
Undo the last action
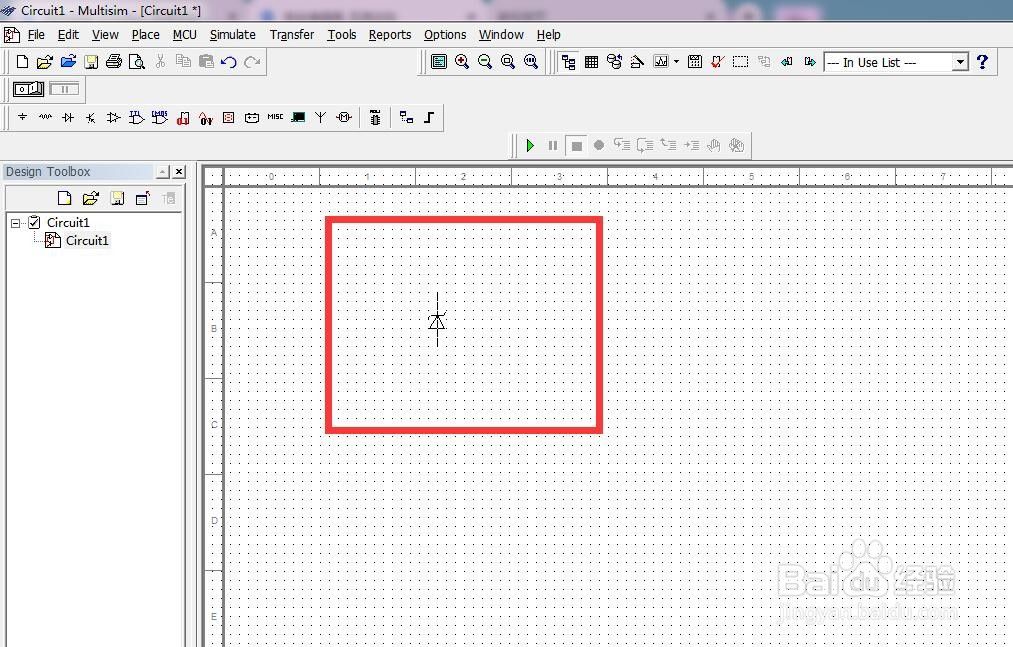(x=229, y=62)
